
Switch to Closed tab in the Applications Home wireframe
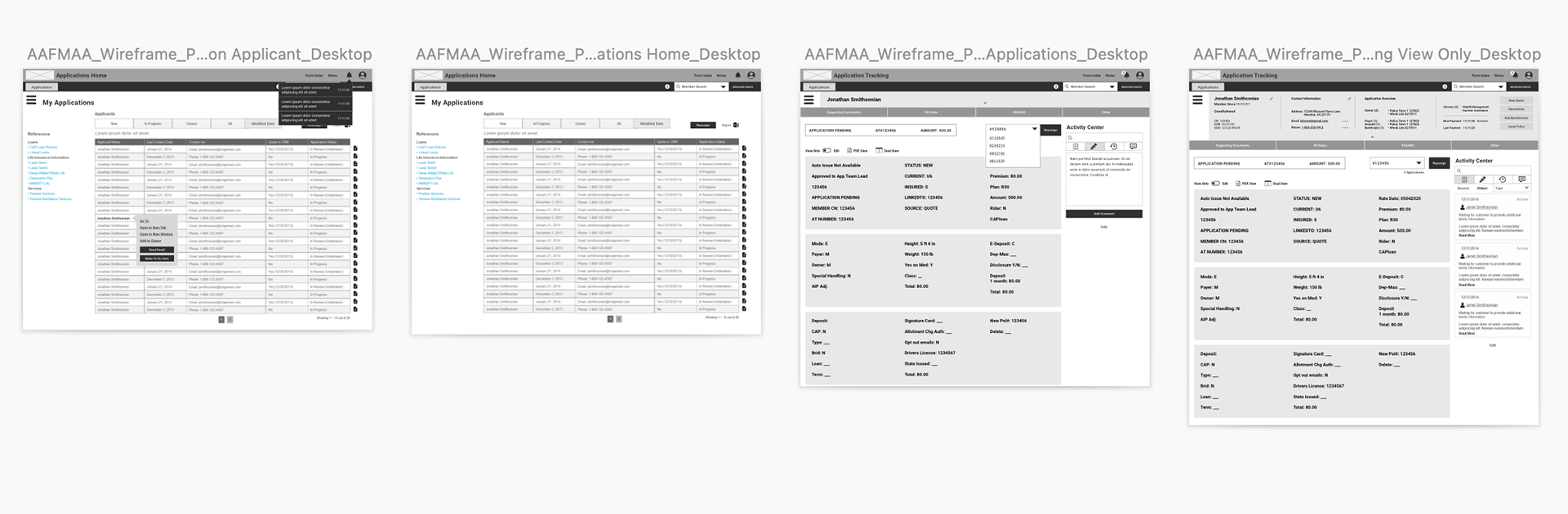pos(581,124)
